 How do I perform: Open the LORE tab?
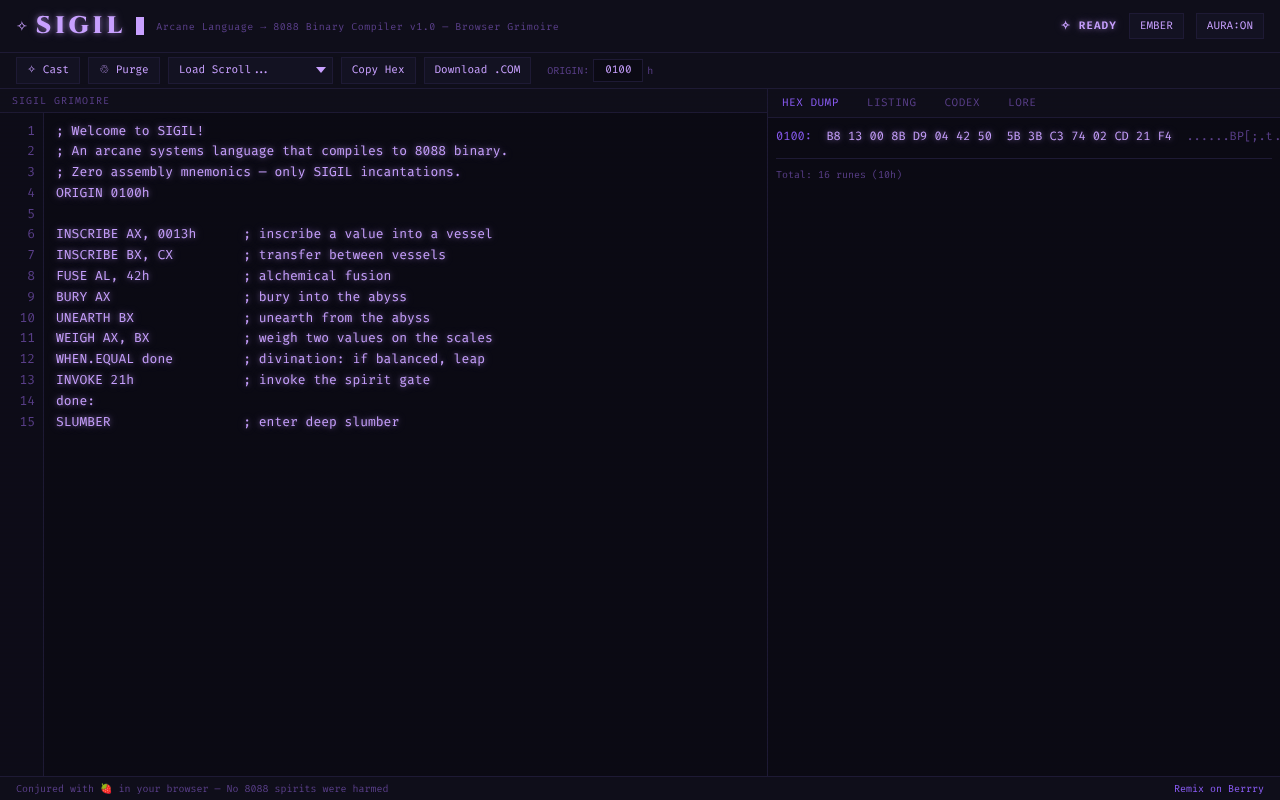pos(1022,103)
